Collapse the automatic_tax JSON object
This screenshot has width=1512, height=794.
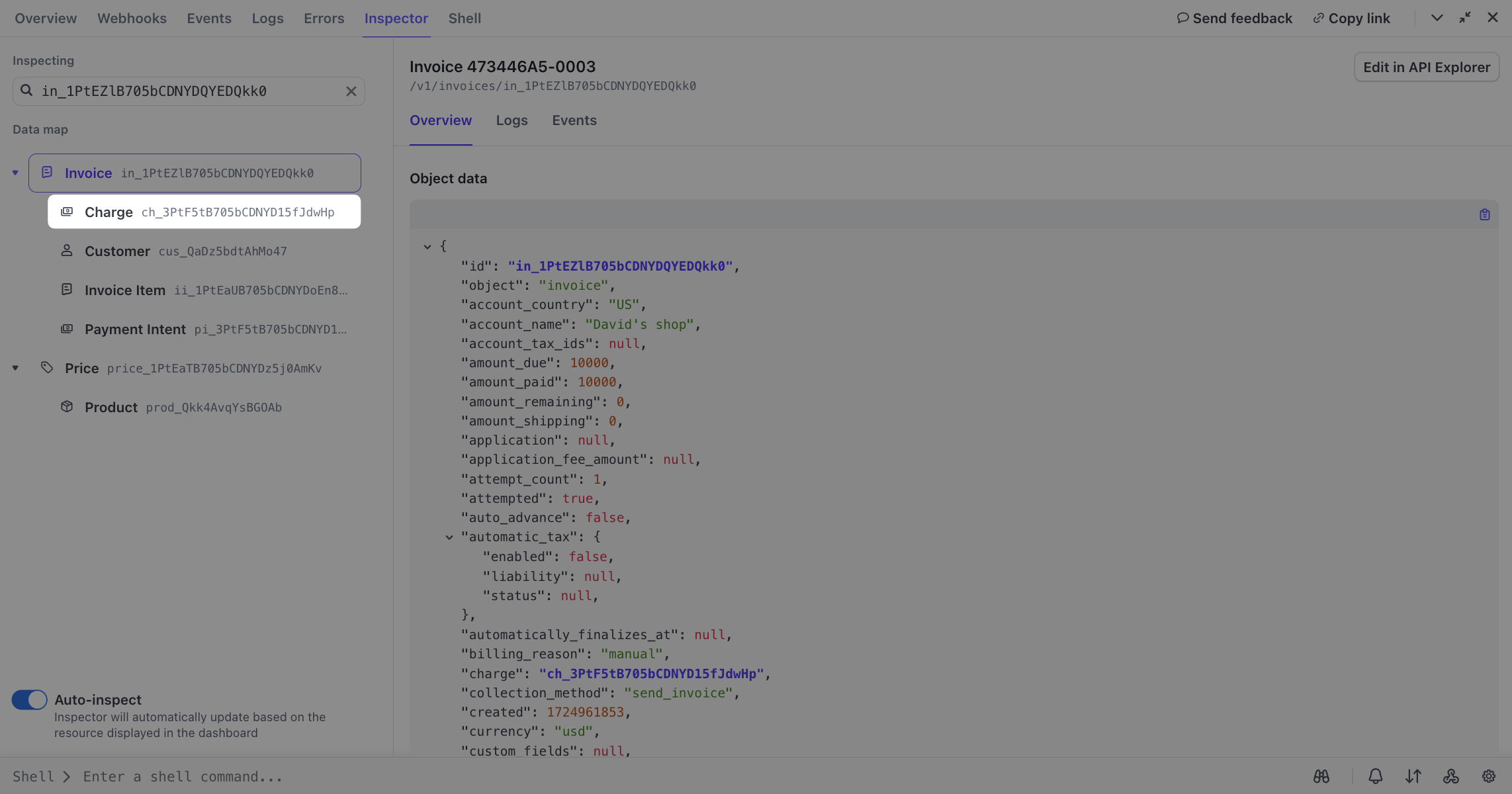click(x=449, y=537)
